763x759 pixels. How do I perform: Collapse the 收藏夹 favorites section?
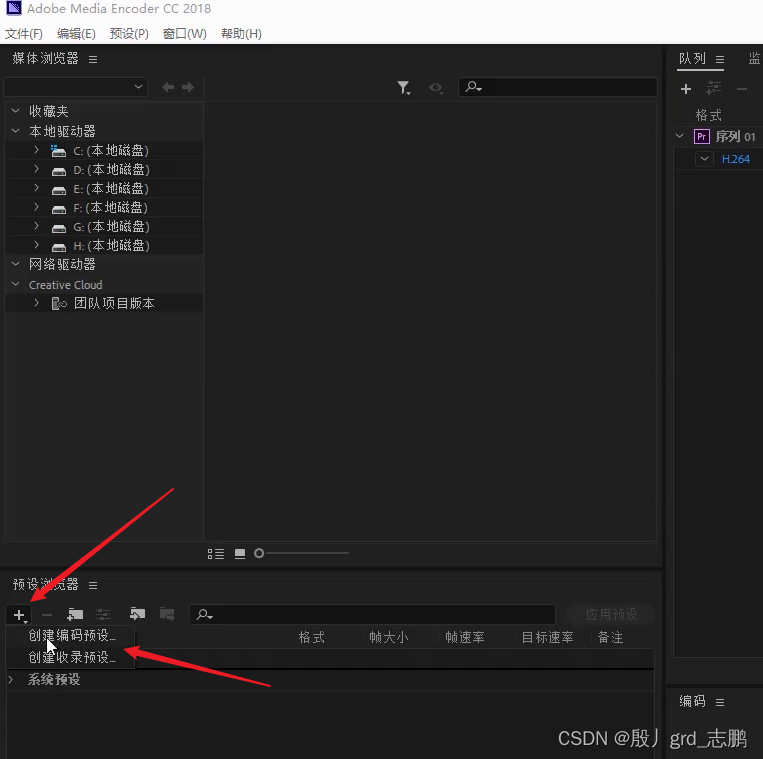click(x=16, y=111)
